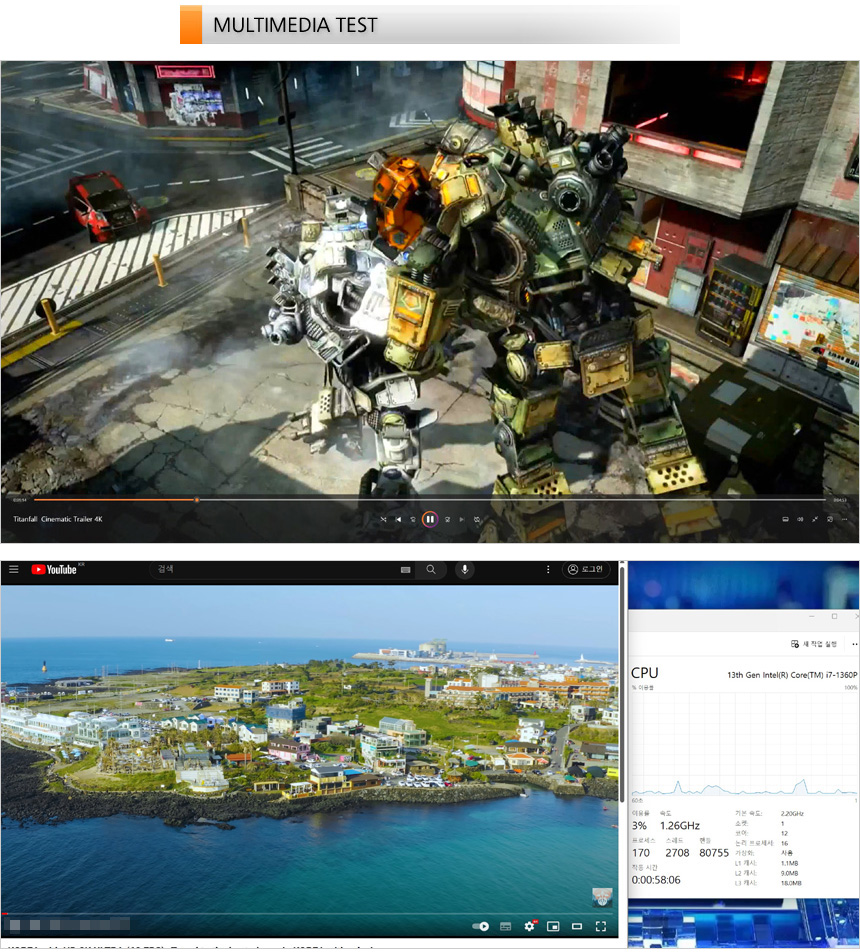Start YouTube voice search microphone

pos(465,570)
